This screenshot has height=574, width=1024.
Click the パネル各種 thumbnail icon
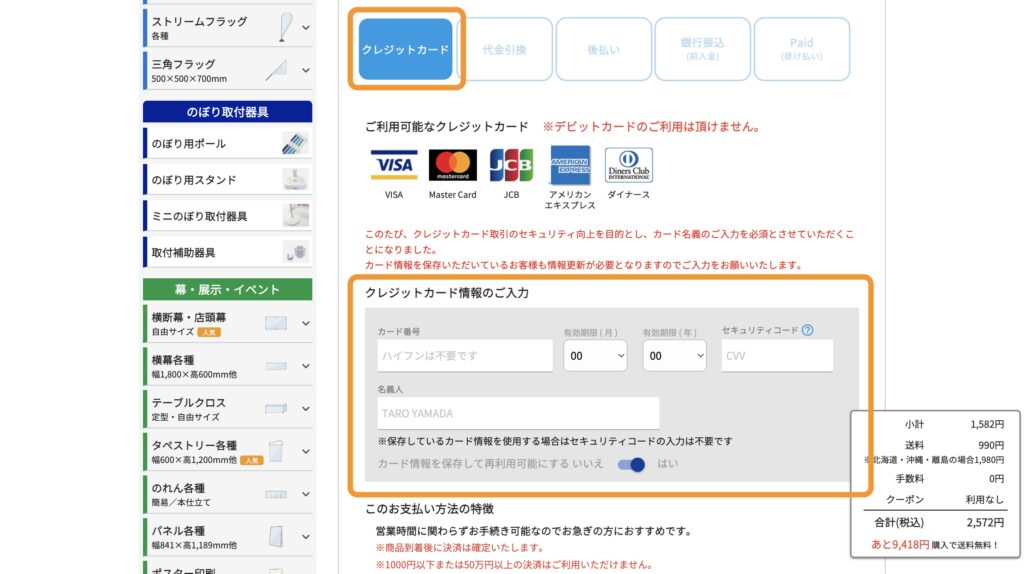point(276,537)
